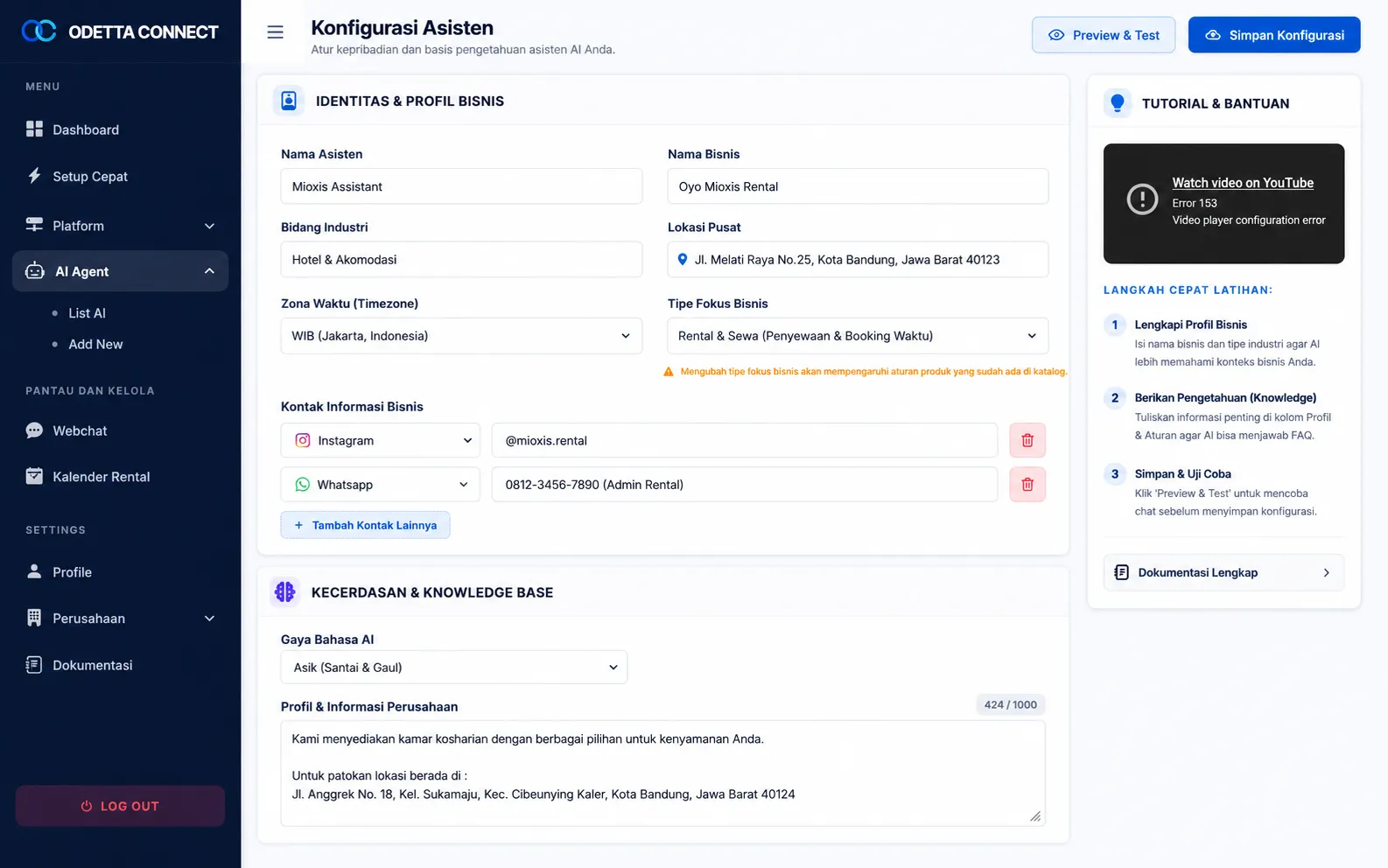Click the 424 / 1000 character counter

(x=1011, y=704)
